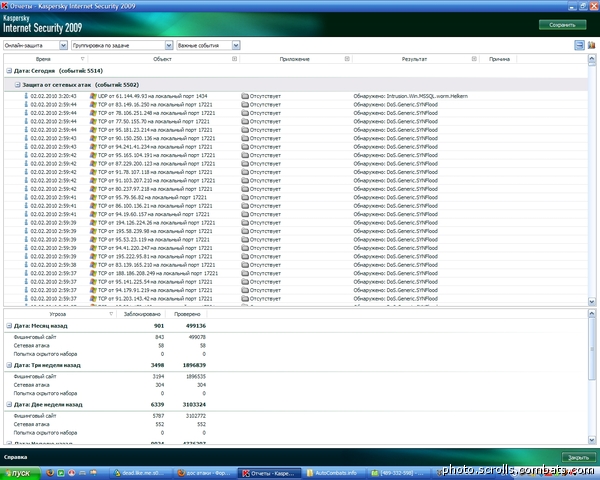The image size is (600, 480).
Task: Click firewall icon of TCP 87.229.200.123 row
Action: (93, 163)
